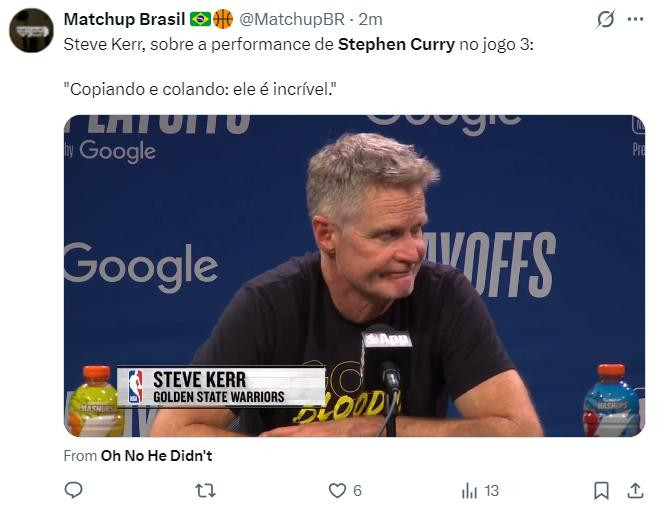Open the 2m timestamp link

370,19
